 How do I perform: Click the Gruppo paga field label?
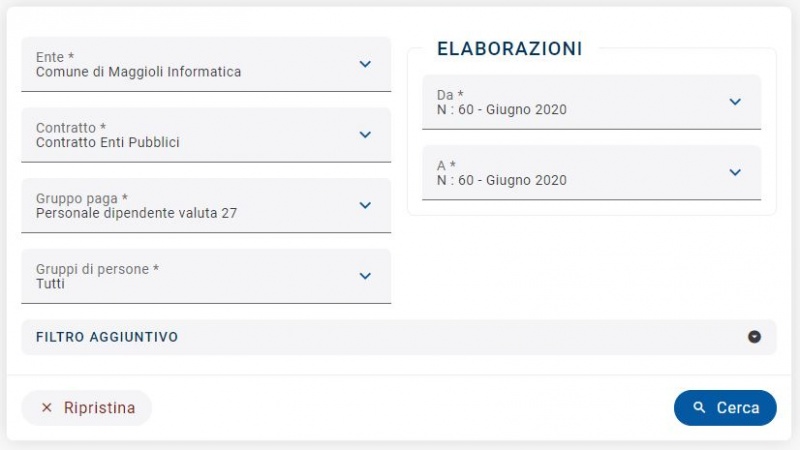(x=82, y=198)
